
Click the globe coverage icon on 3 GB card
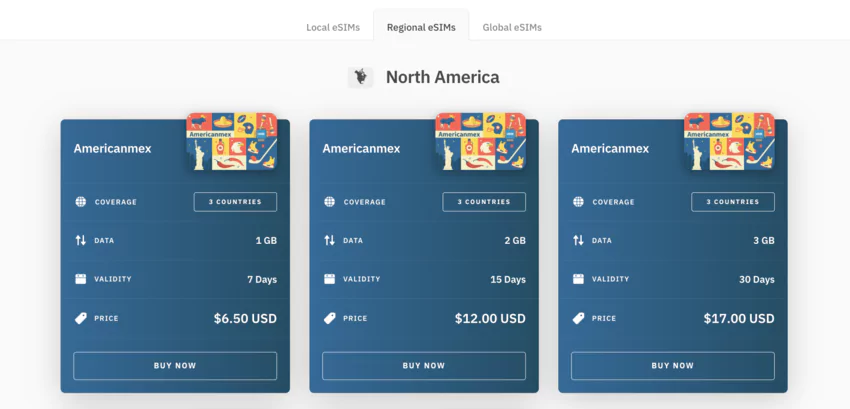(578, 202)
